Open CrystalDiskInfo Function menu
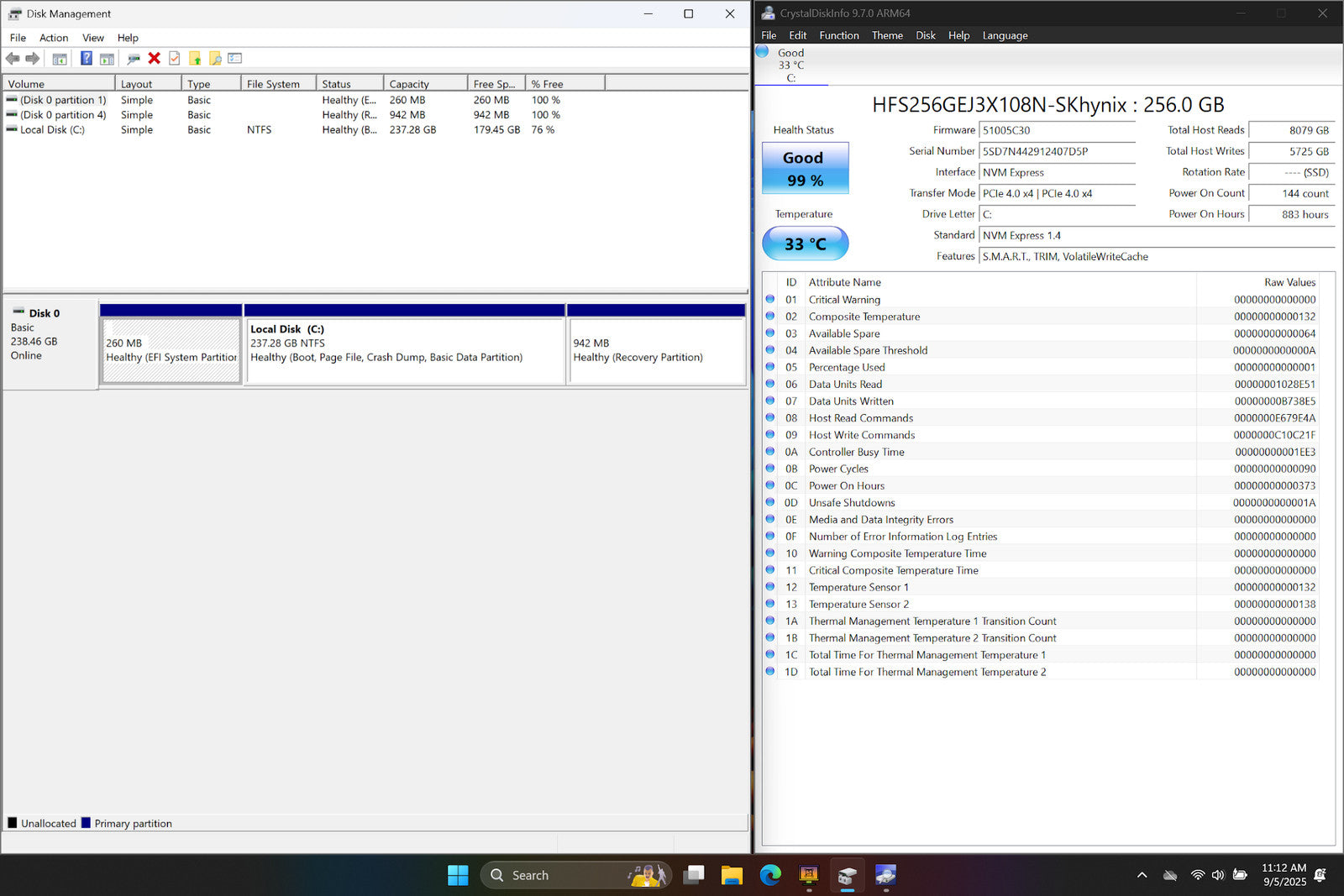1344x896 pixels. (x=839, y=35)
